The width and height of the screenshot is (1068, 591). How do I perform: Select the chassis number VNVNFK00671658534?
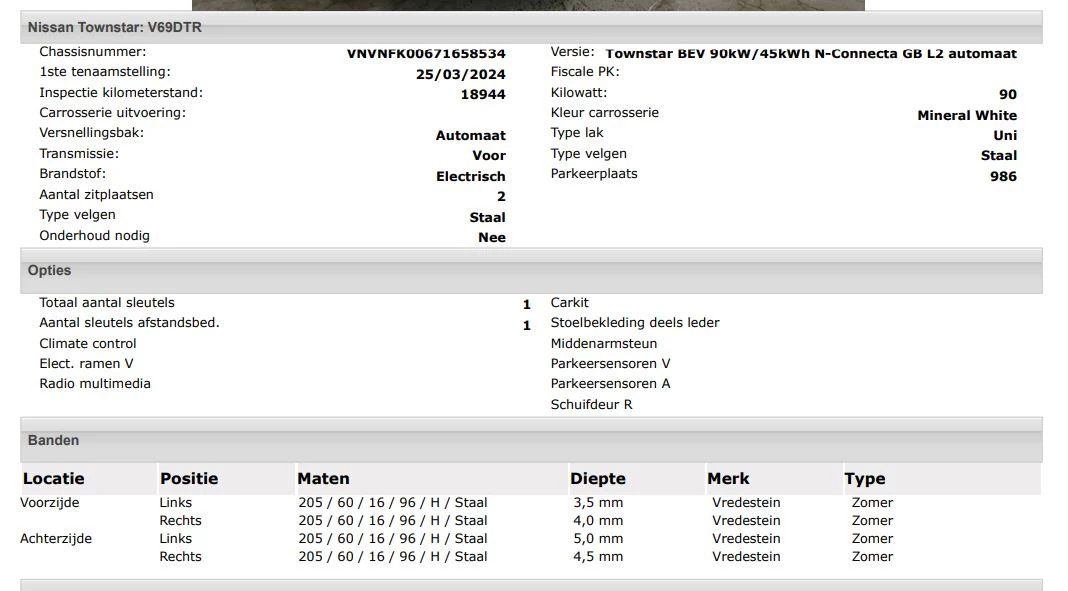click(x=424, y=52)
